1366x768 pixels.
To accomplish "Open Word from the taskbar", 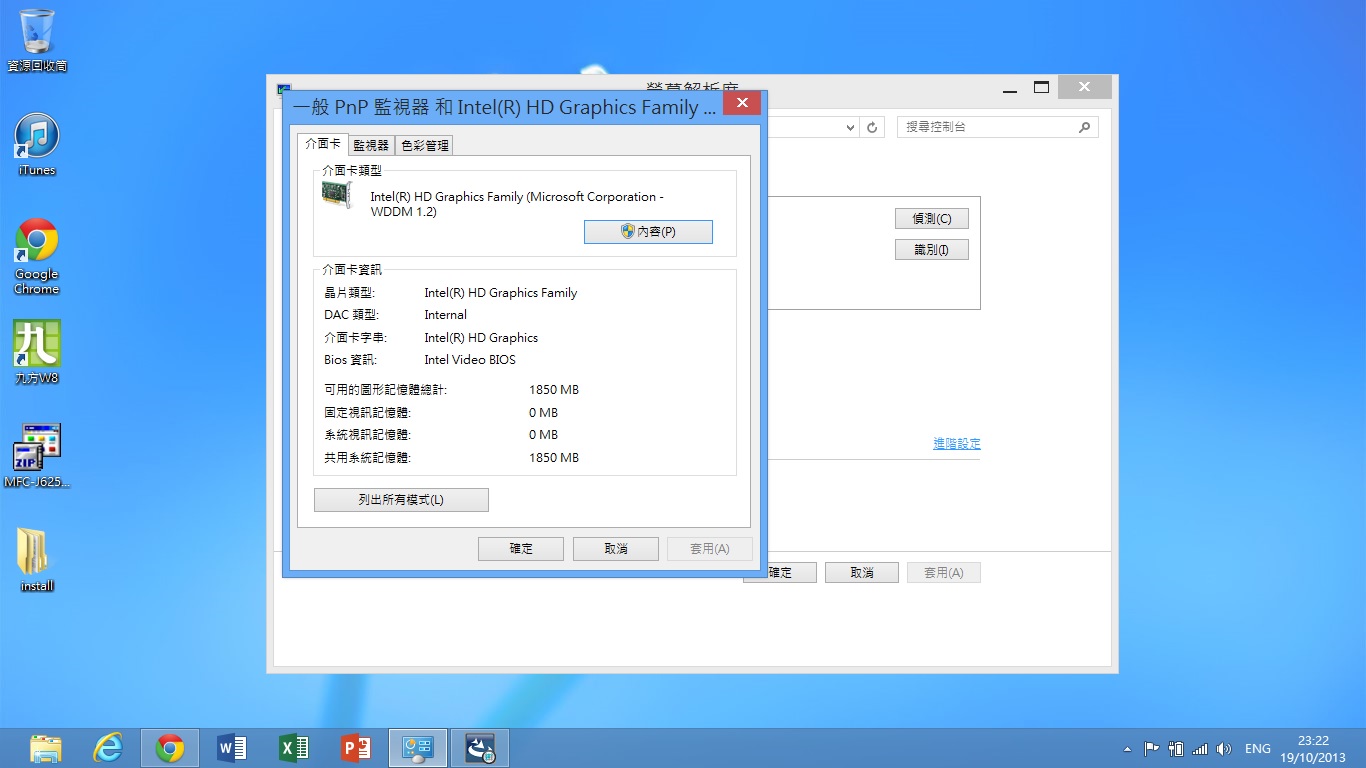I will tap(231, 748).
